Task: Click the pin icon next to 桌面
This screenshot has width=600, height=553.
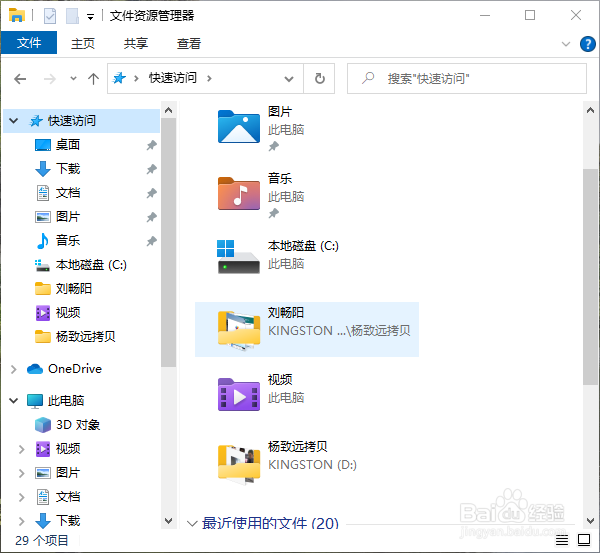Action: click(x=152, y=145)
